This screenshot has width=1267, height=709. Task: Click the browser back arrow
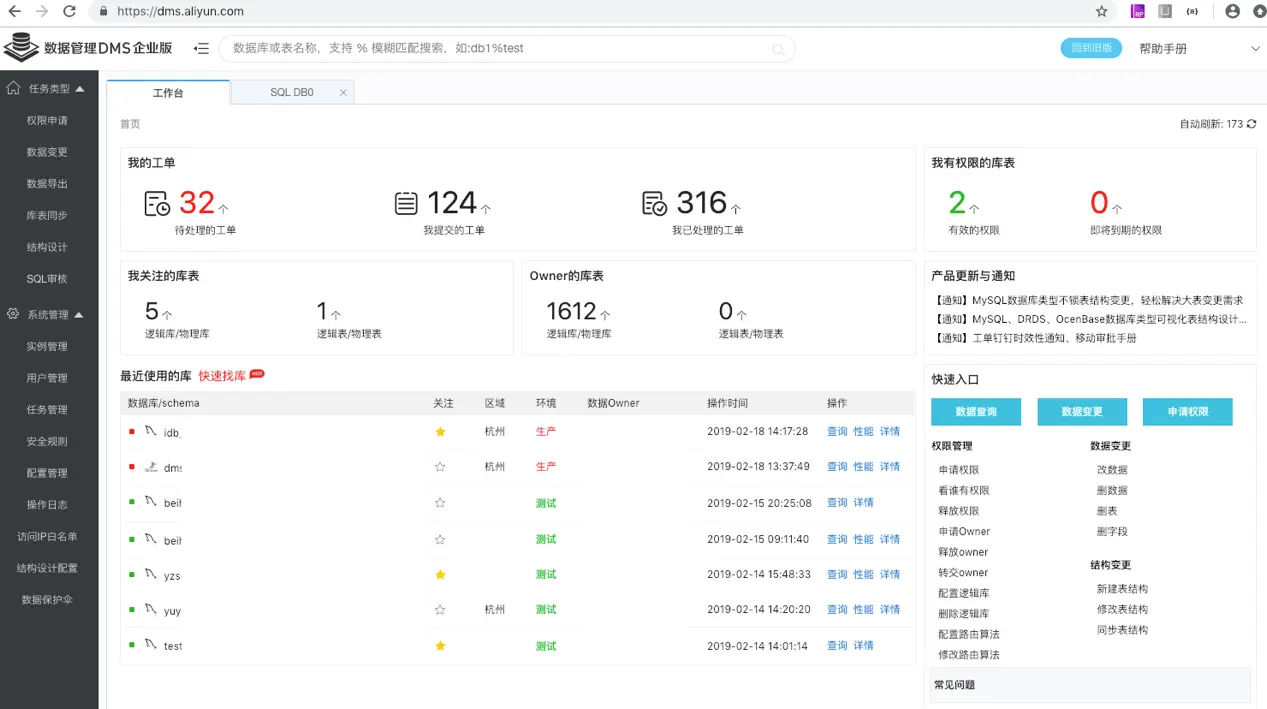tap(15, 11)
